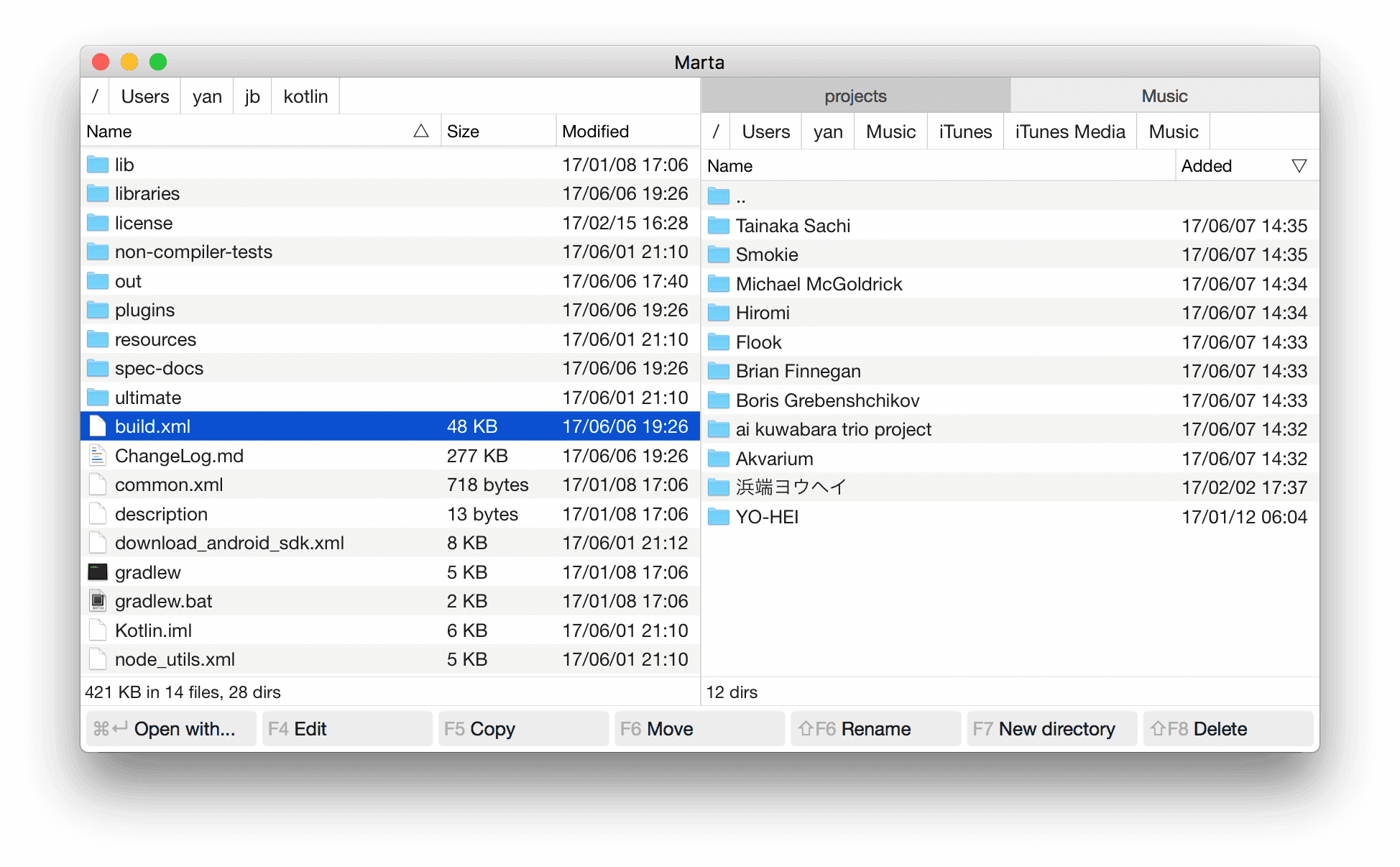Go to jb in left breadcrumb

click(x=252, y=96)
